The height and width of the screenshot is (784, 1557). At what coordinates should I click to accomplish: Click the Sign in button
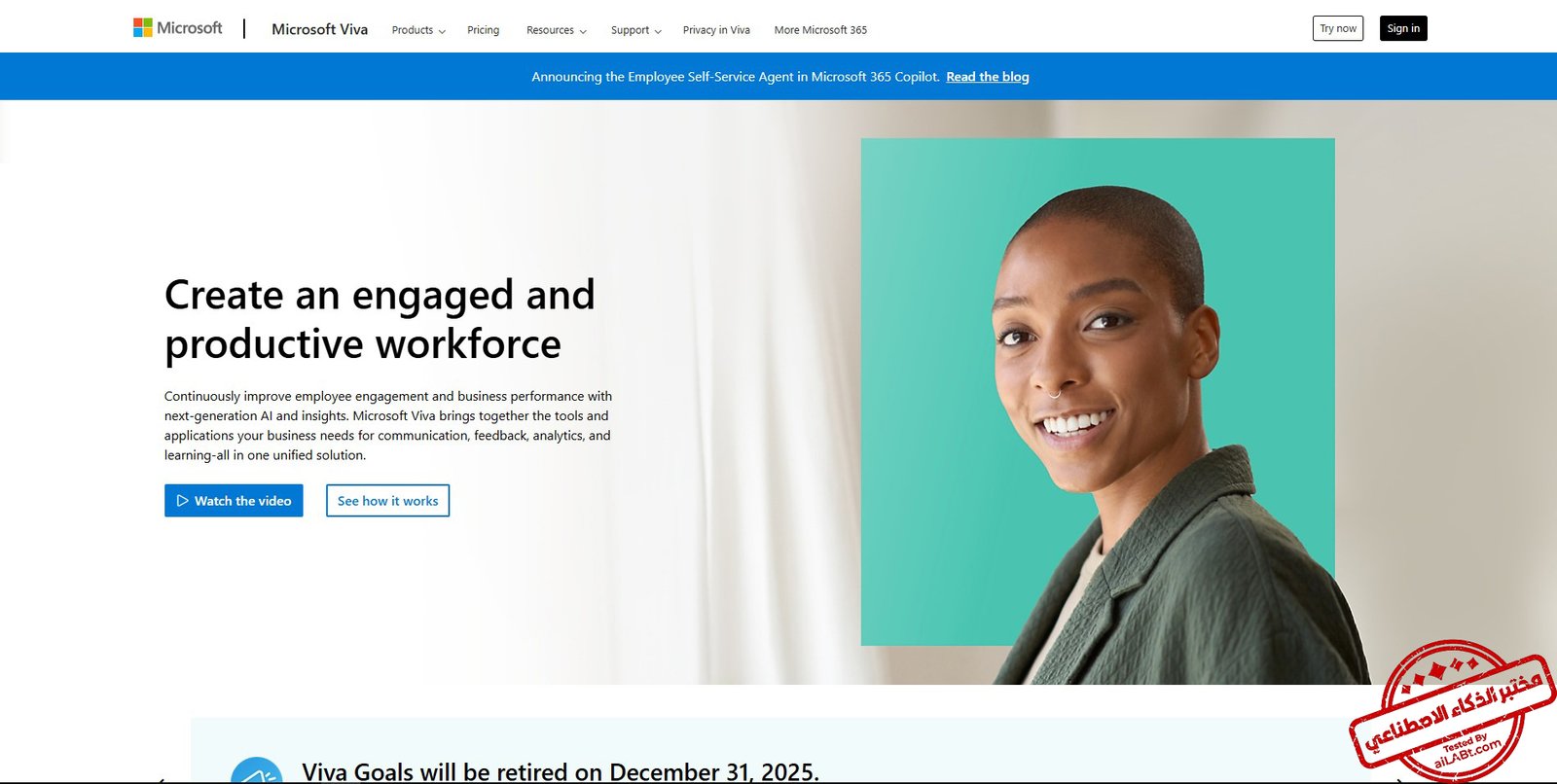(1403, 28)
